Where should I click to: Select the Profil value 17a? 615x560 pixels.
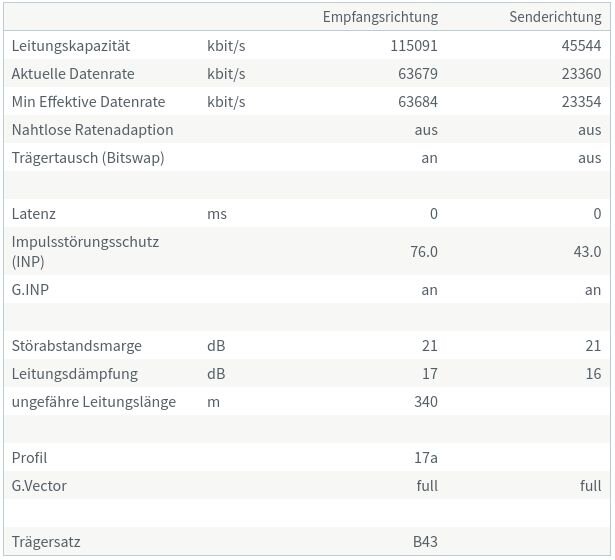click(x=426, y=458)
